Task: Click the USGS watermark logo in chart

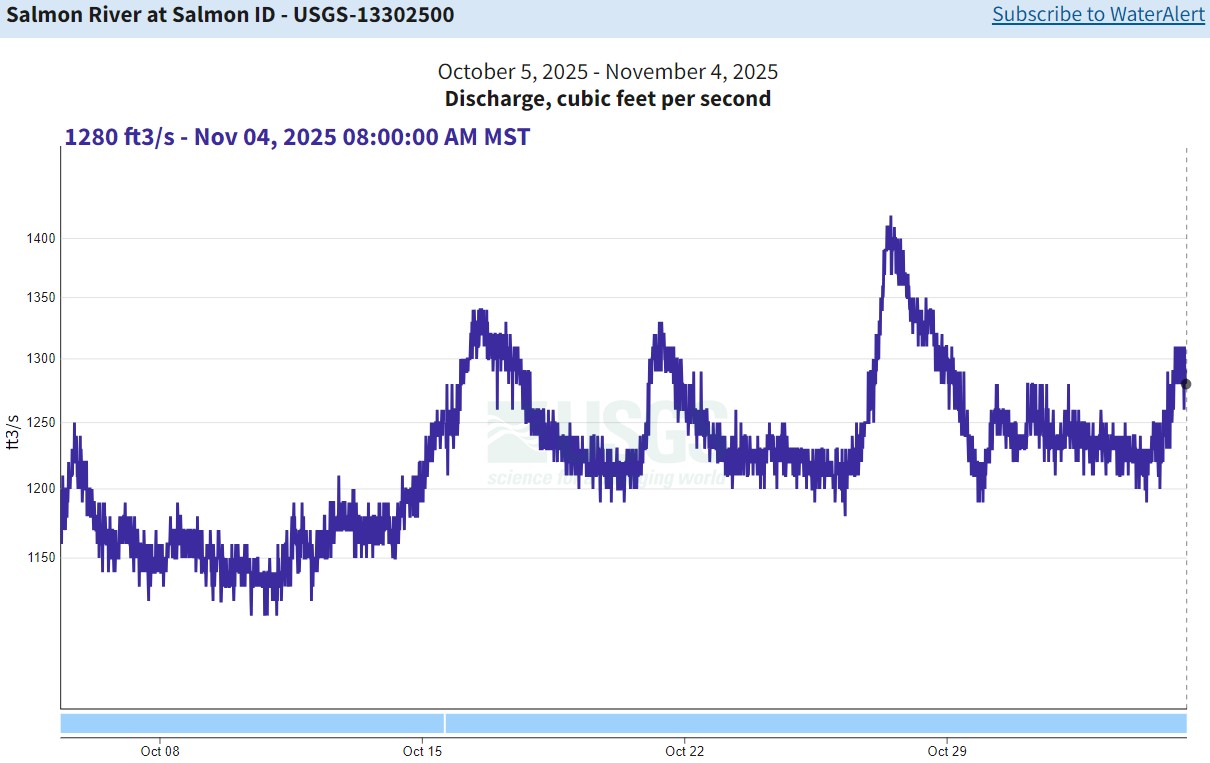Action: click(x=607, y=440)
